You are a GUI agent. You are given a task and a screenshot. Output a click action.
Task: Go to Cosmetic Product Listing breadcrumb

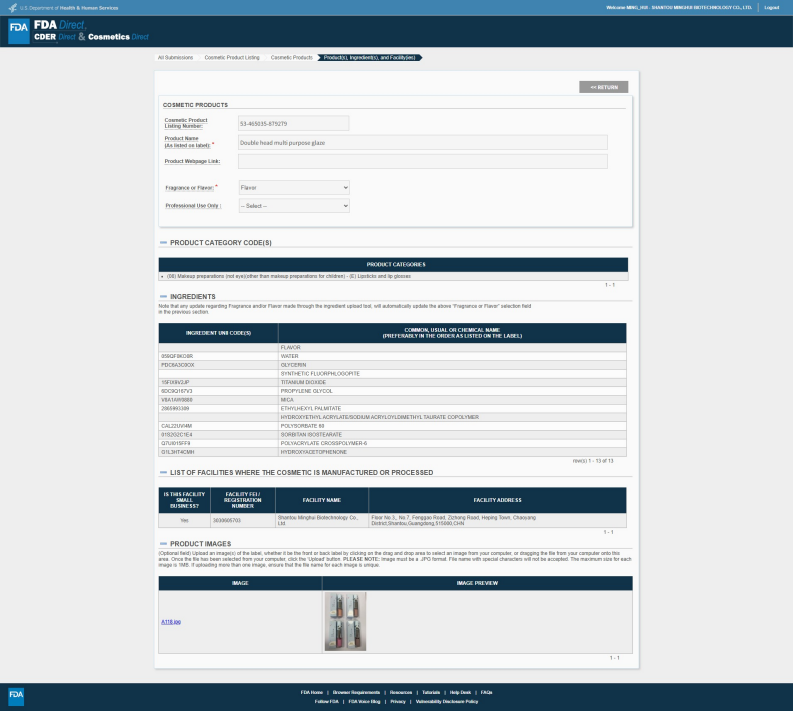231,57
